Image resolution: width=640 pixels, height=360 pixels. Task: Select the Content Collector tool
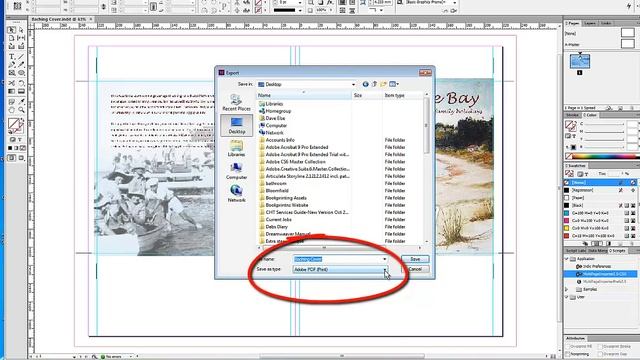(x=11, y=46)
